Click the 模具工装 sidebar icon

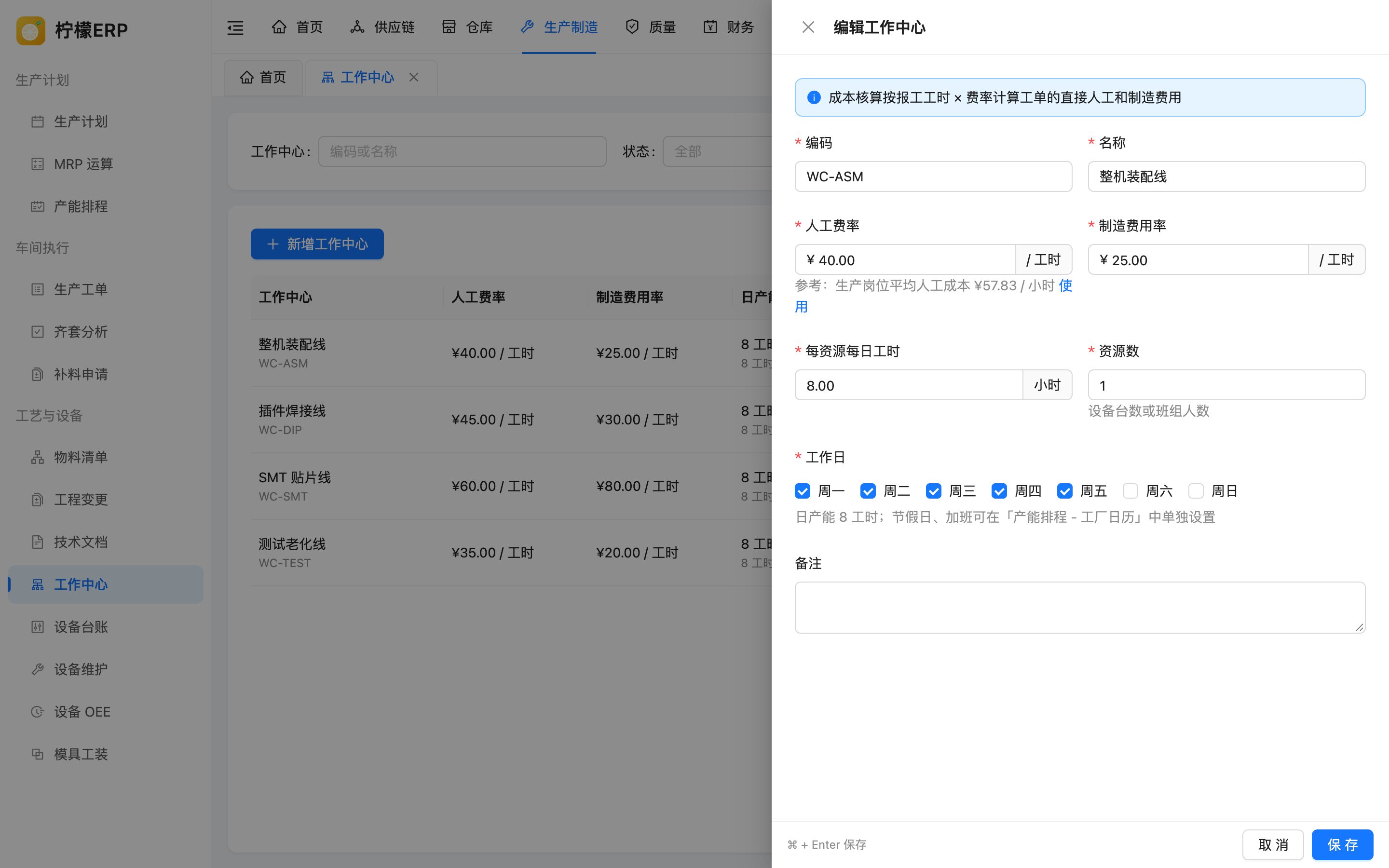click(x=37, y=754)
